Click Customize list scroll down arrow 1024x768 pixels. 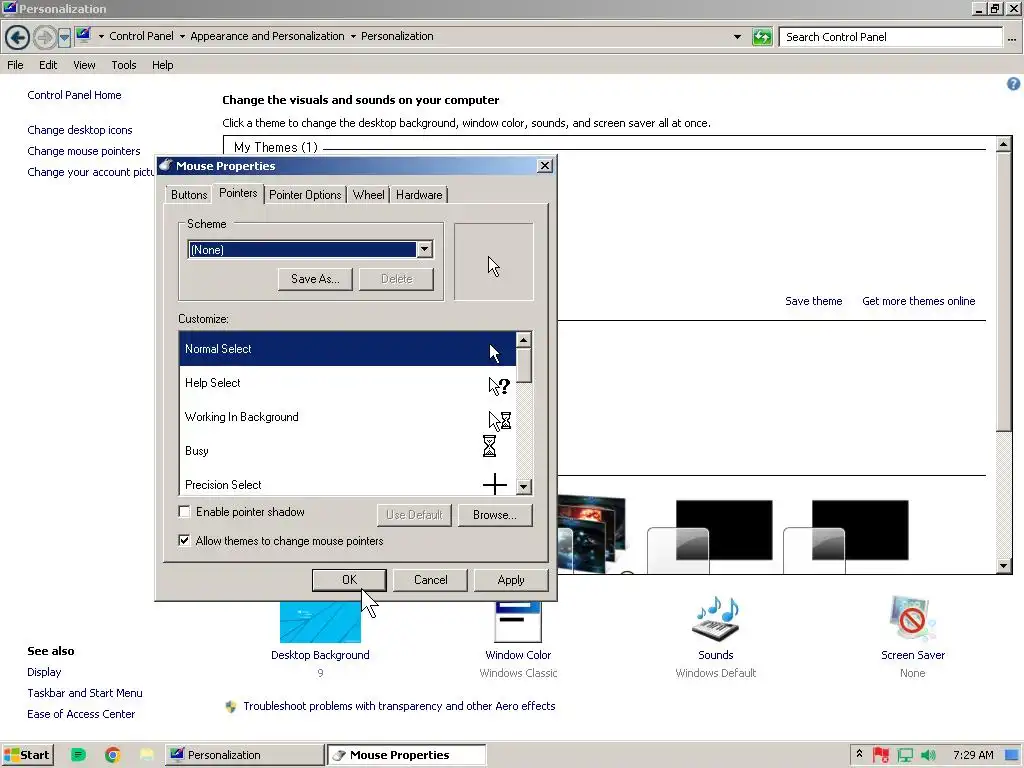pos(524,487)
